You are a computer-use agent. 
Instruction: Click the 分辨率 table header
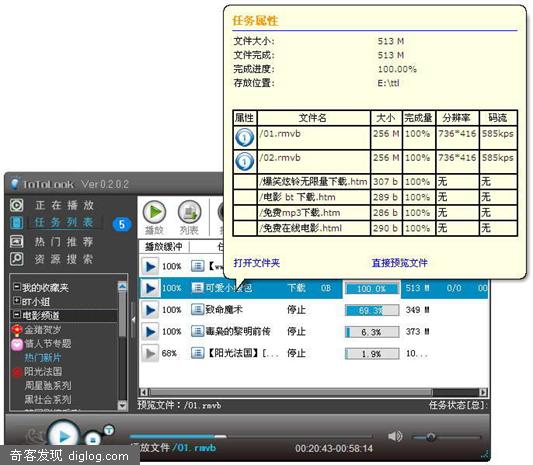pos(457,118)
